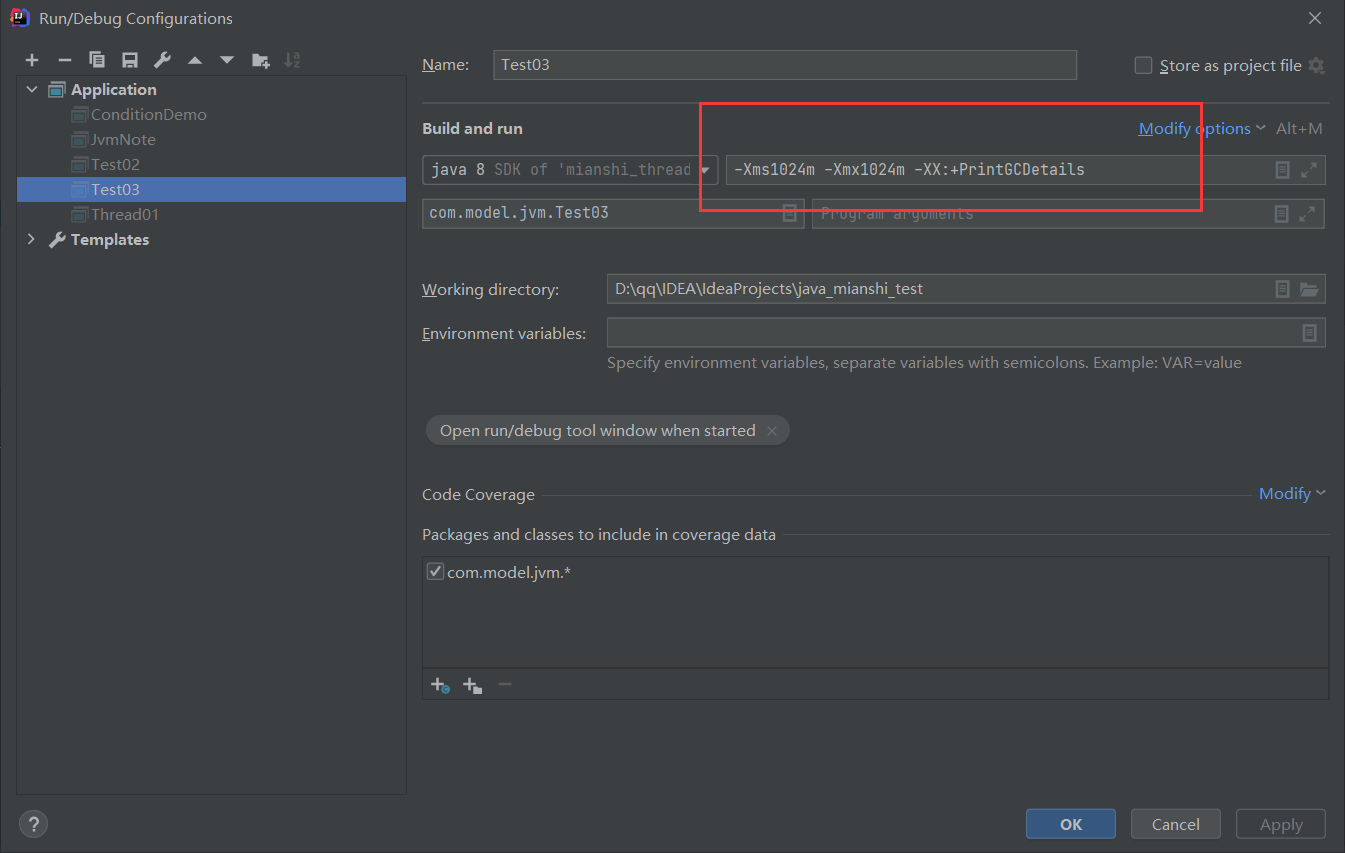The image size is (1345, 853).
Task: Select Templates node in tree
Action: (x=109, y=239)
